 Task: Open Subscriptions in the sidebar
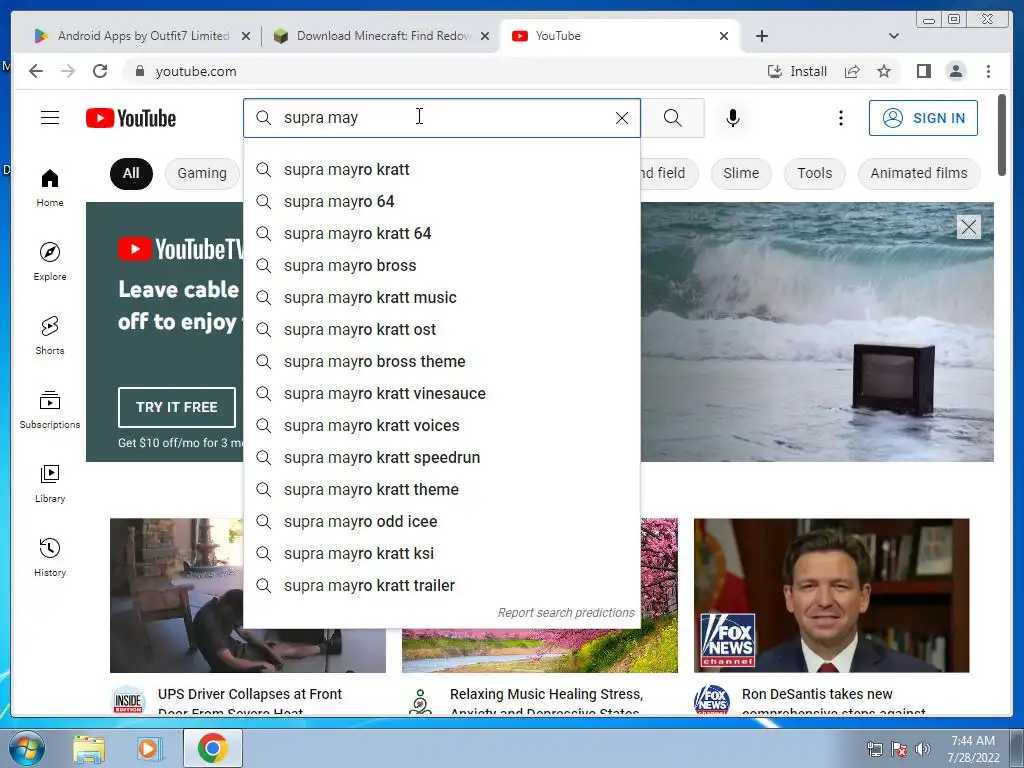coord(50,409)
